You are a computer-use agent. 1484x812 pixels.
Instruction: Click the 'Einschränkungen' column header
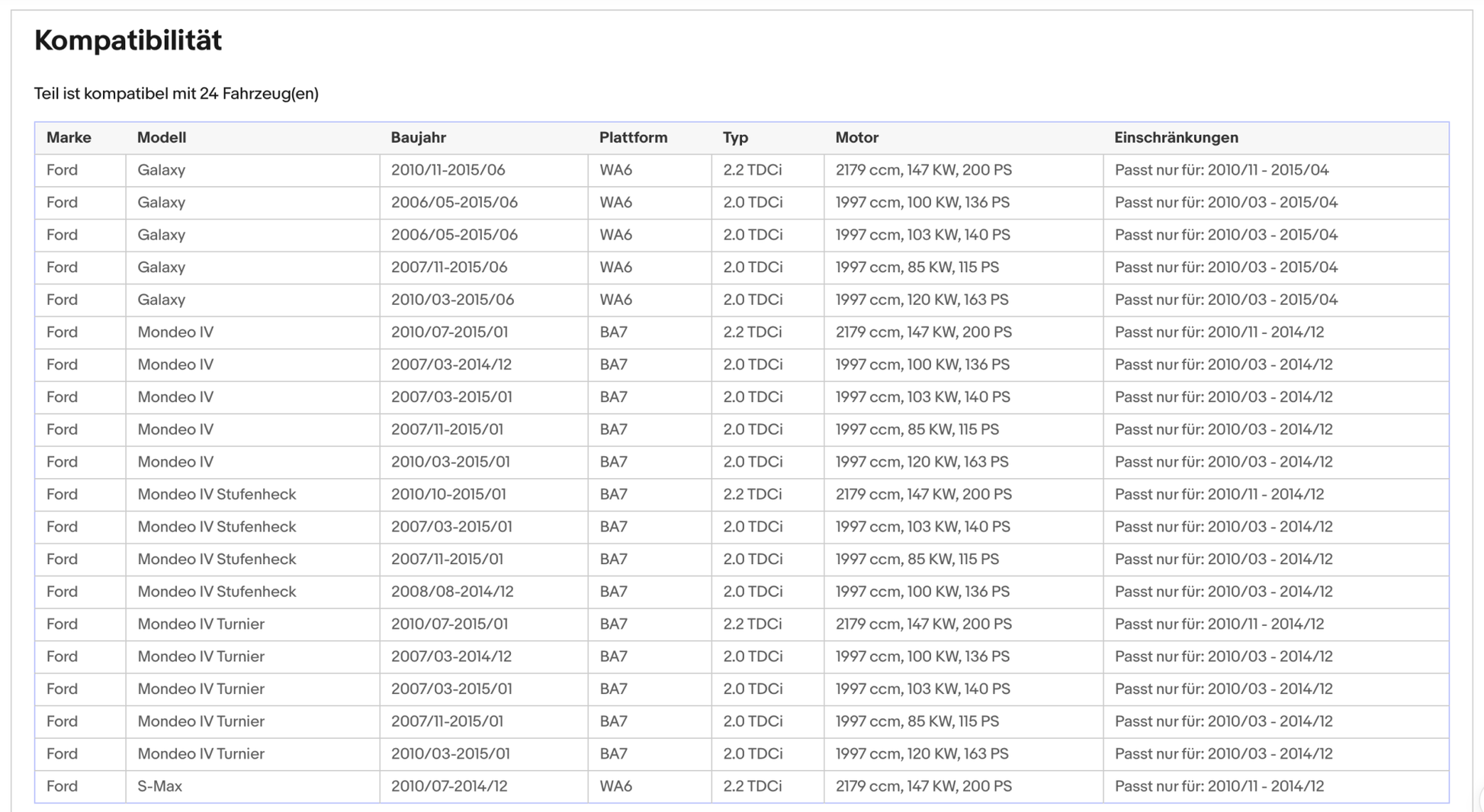pos(1177,138)
